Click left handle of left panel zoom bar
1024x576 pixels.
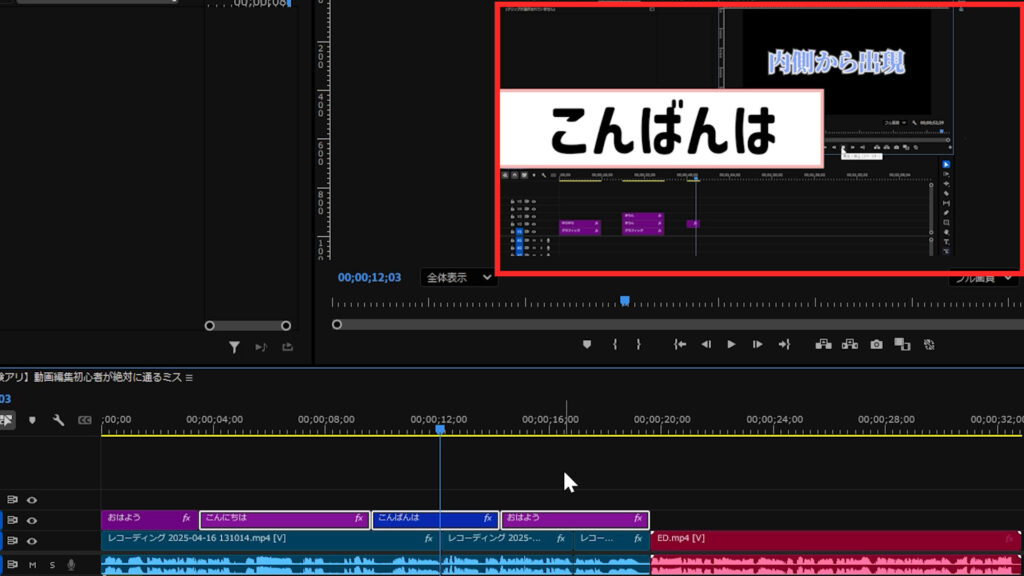210,326
